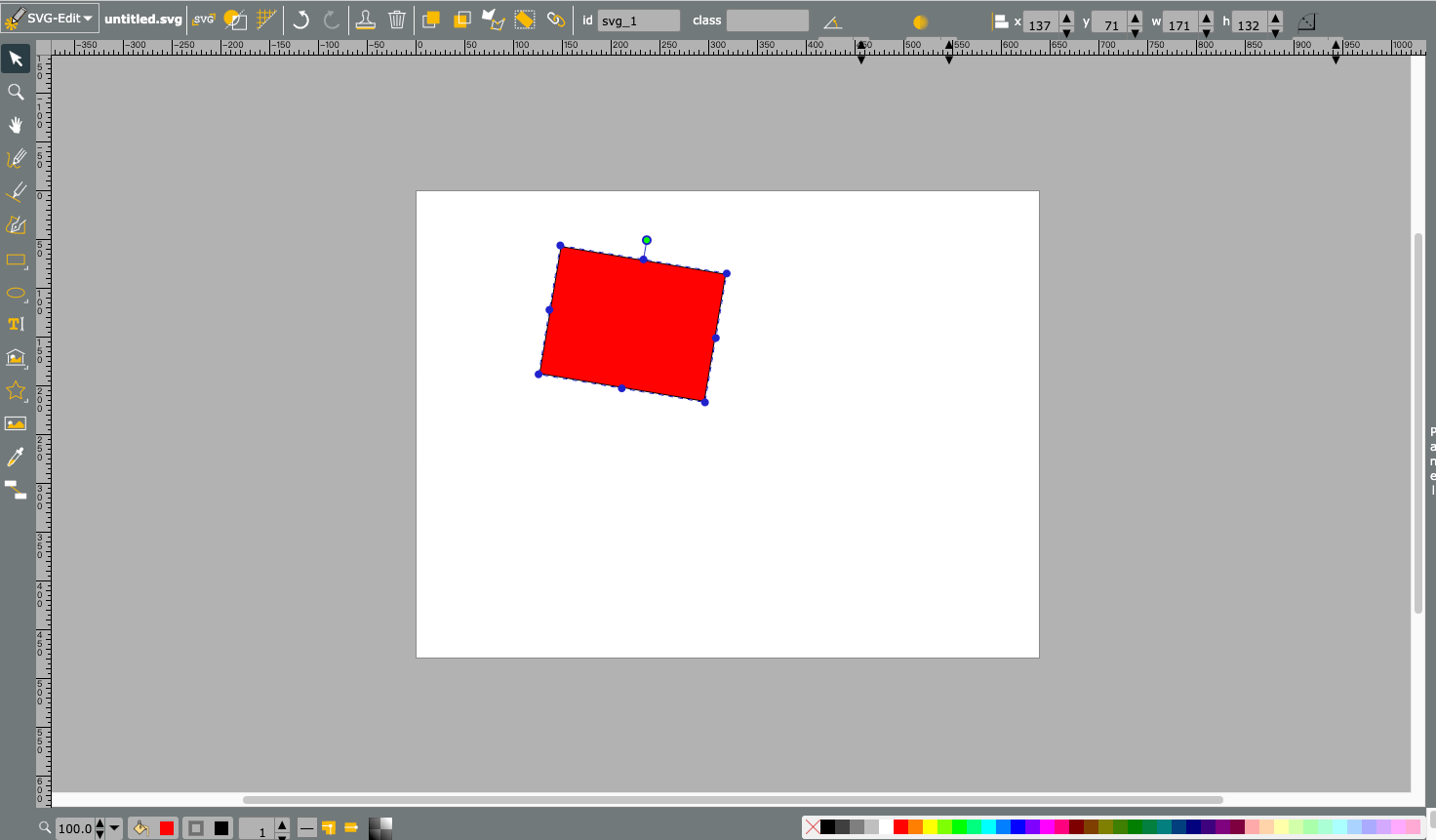
Task: Click the red rectangle on the canvas
Action: (x=632, y=324)
